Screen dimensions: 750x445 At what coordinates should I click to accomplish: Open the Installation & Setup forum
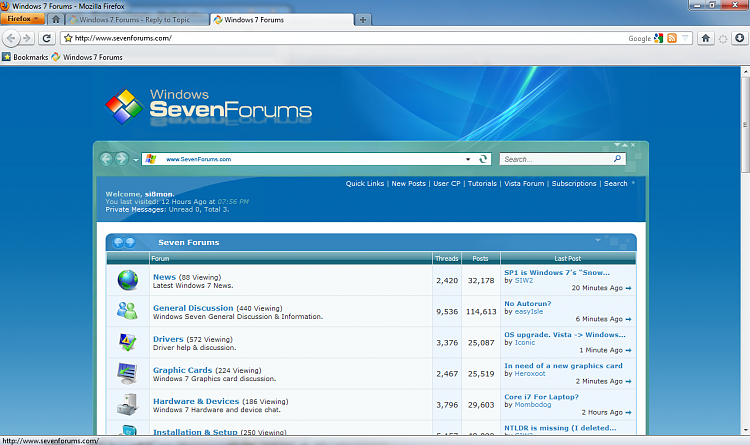(x=195, y=432)
